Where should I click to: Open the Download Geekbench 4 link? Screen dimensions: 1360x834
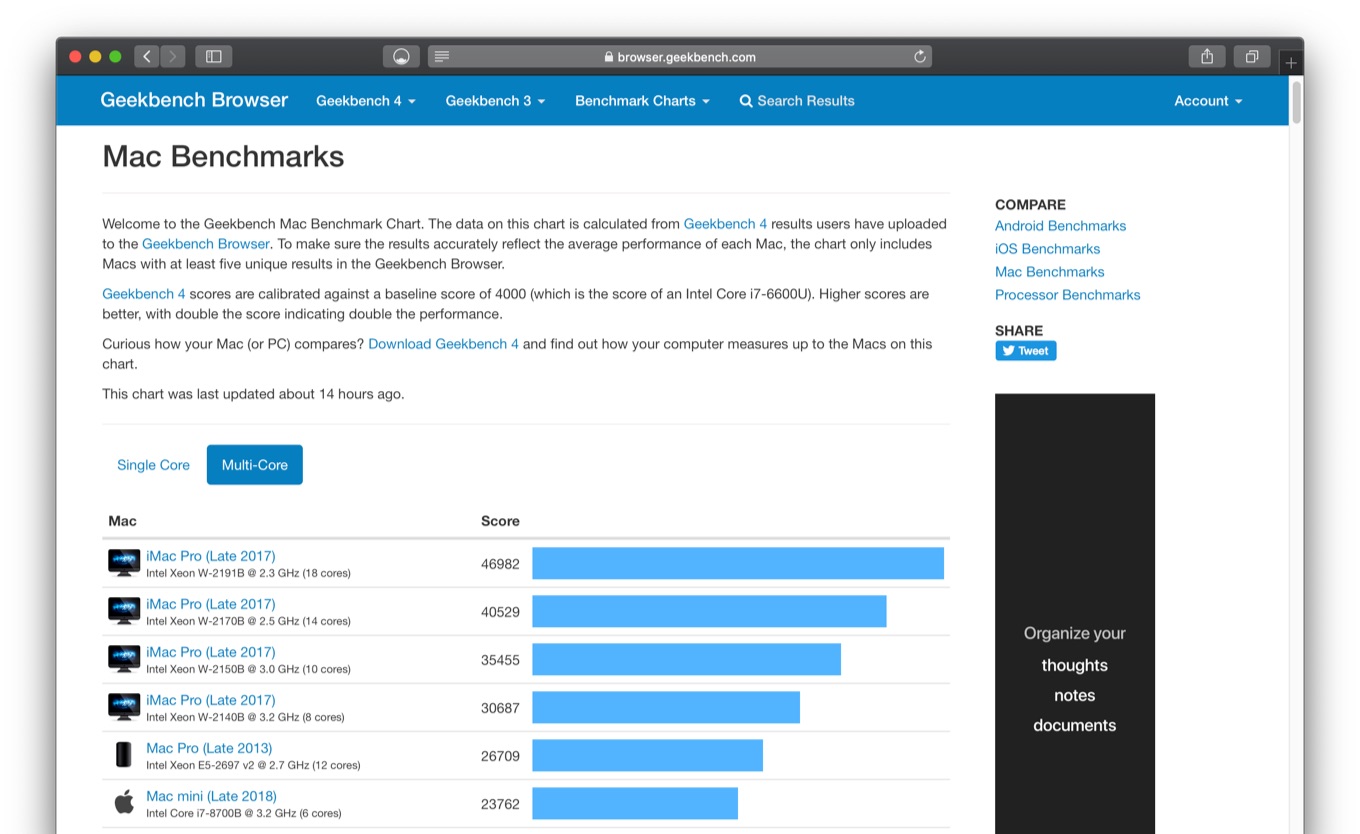point(443,344)
